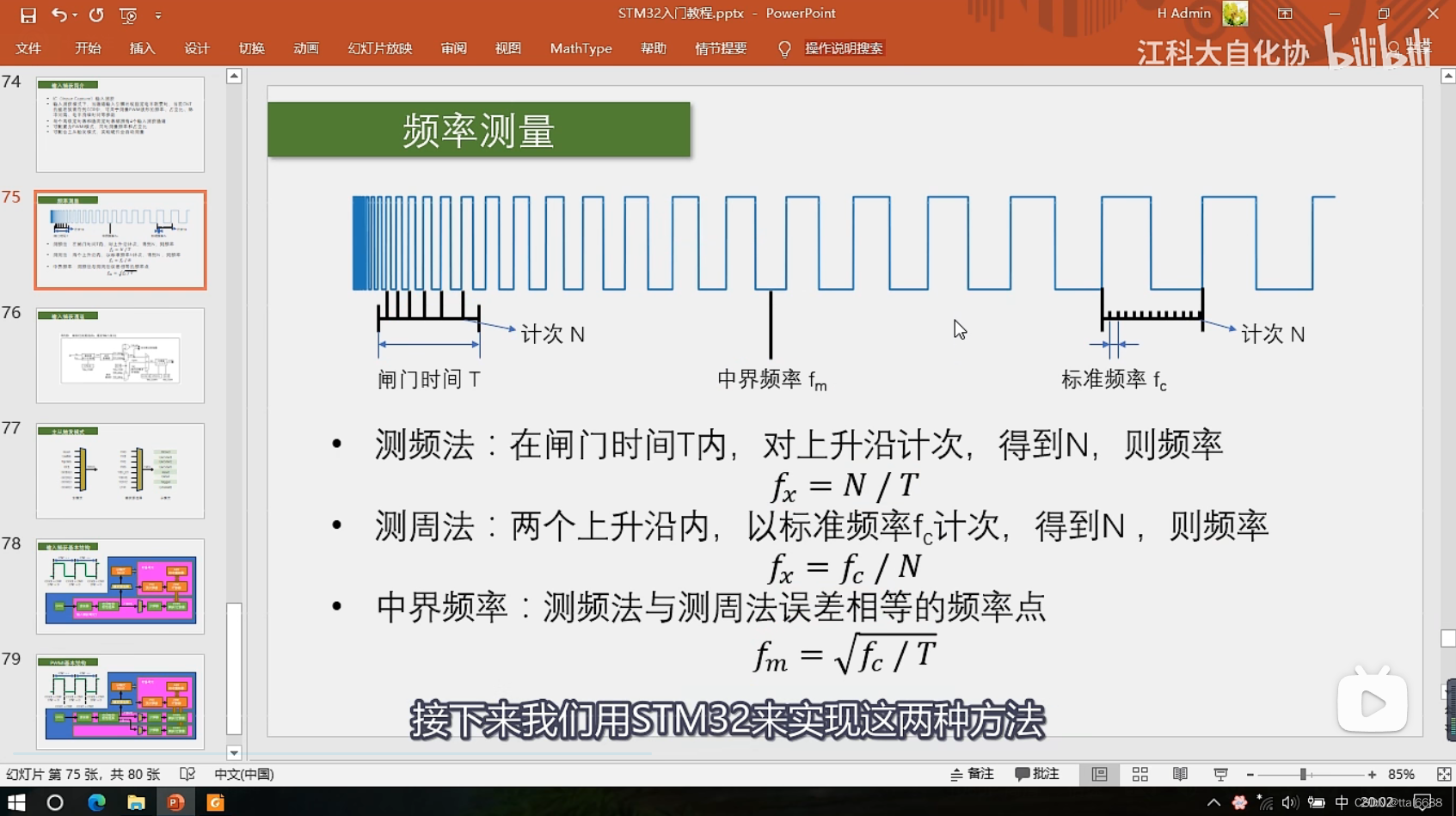The image size is (1456, 816).
Task: Show hidden tray icons chevron
Action: pyautogui.click(x=1213, y=802)
